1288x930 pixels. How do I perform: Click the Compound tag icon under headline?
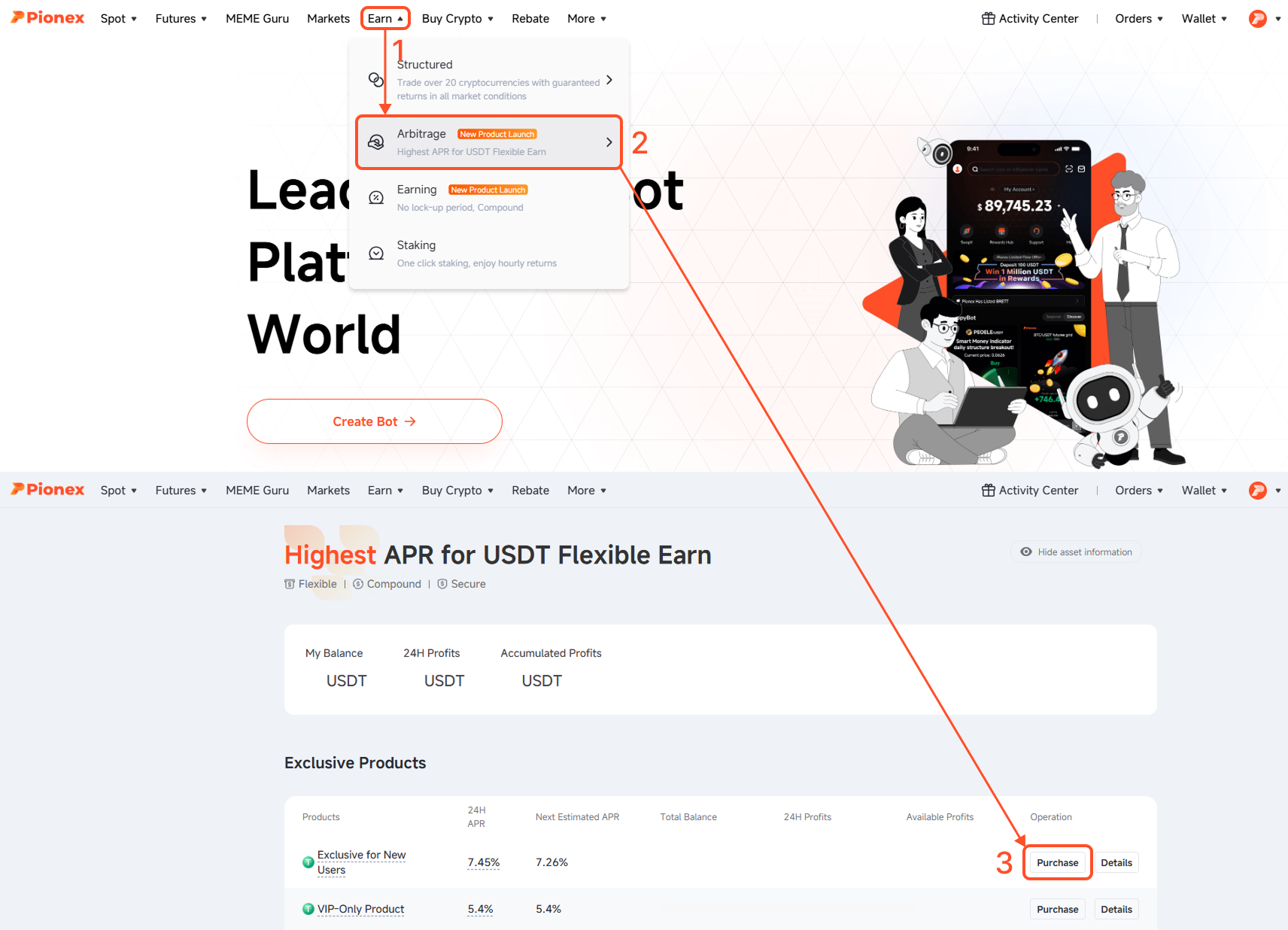358,584
